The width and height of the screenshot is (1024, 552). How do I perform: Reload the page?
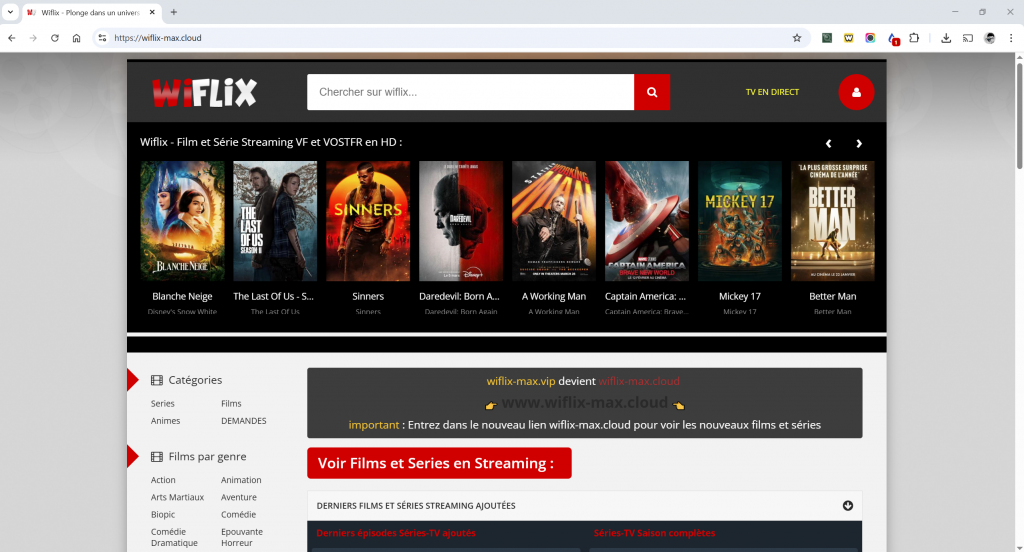tap(55, 38)
